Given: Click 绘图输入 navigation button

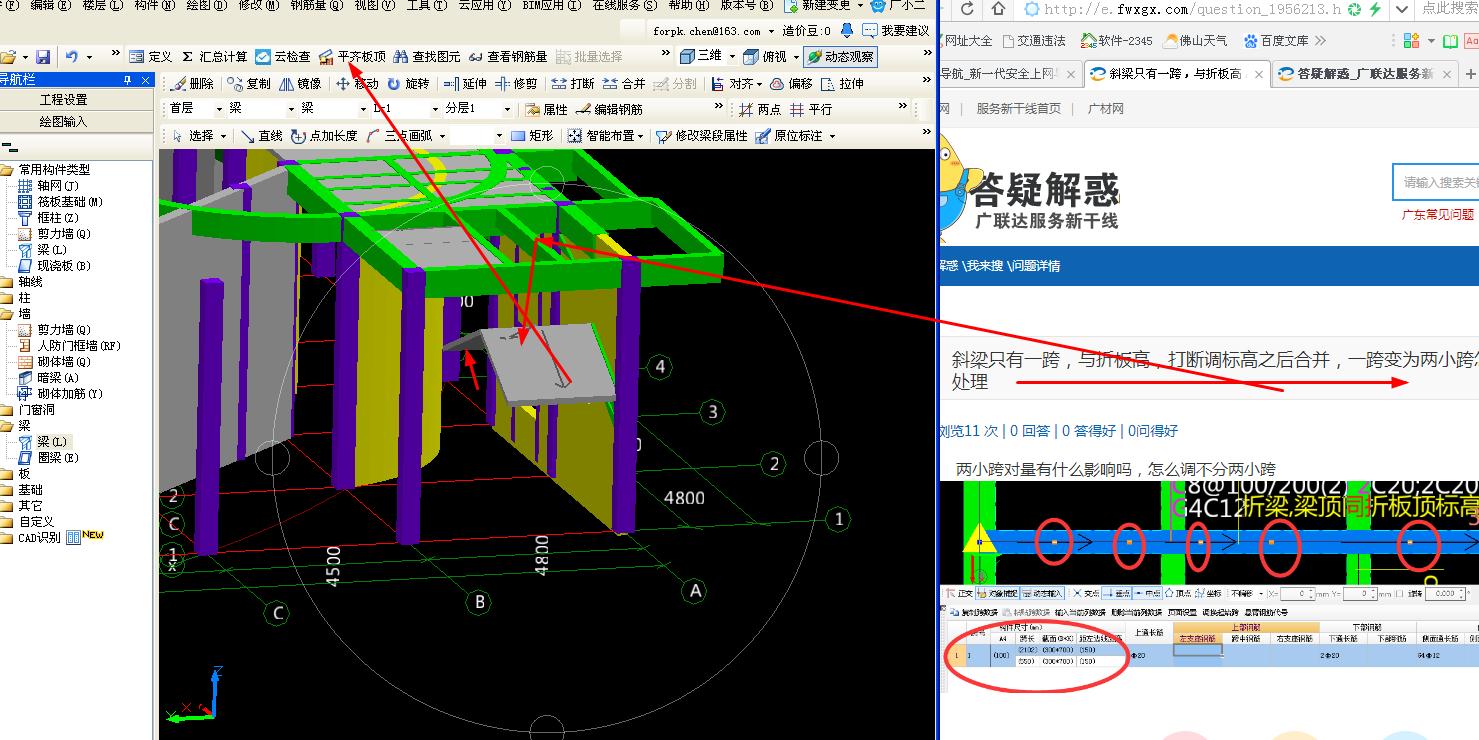Looking at the screenshot, I should [x=64, y=121].
